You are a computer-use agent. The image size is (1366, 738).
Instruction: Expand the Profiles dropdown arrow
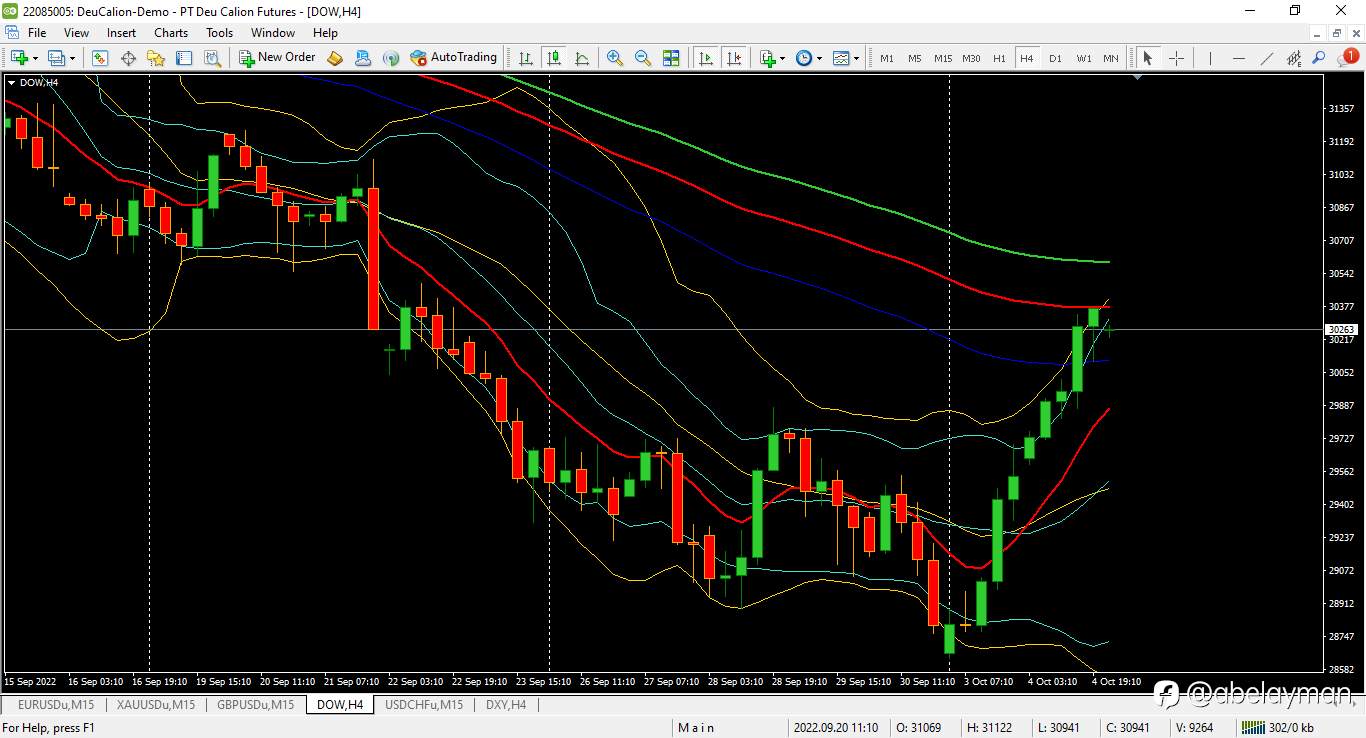point(72,58)
